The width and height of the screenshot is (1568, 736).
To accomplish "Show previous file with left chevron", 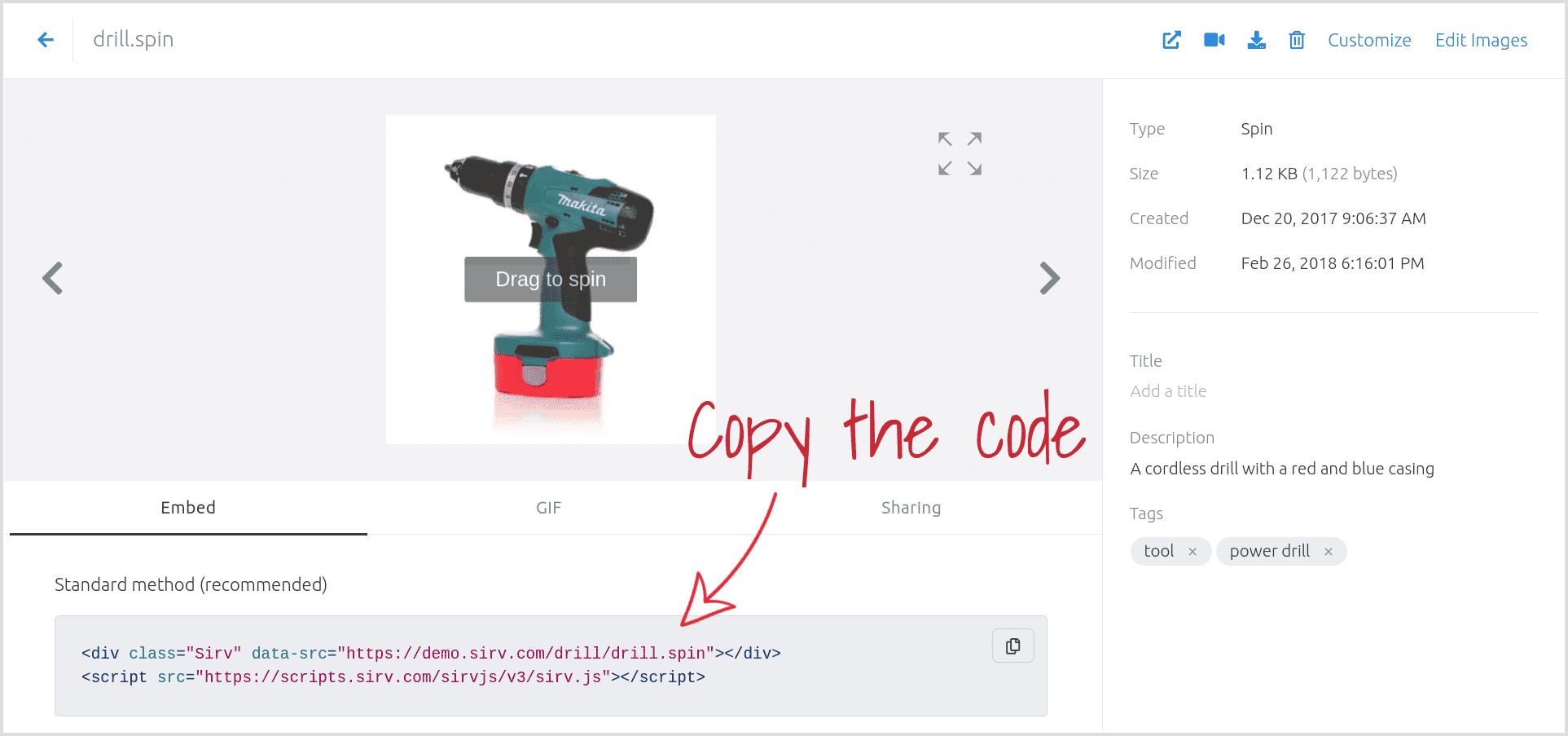I will point(53,278).
